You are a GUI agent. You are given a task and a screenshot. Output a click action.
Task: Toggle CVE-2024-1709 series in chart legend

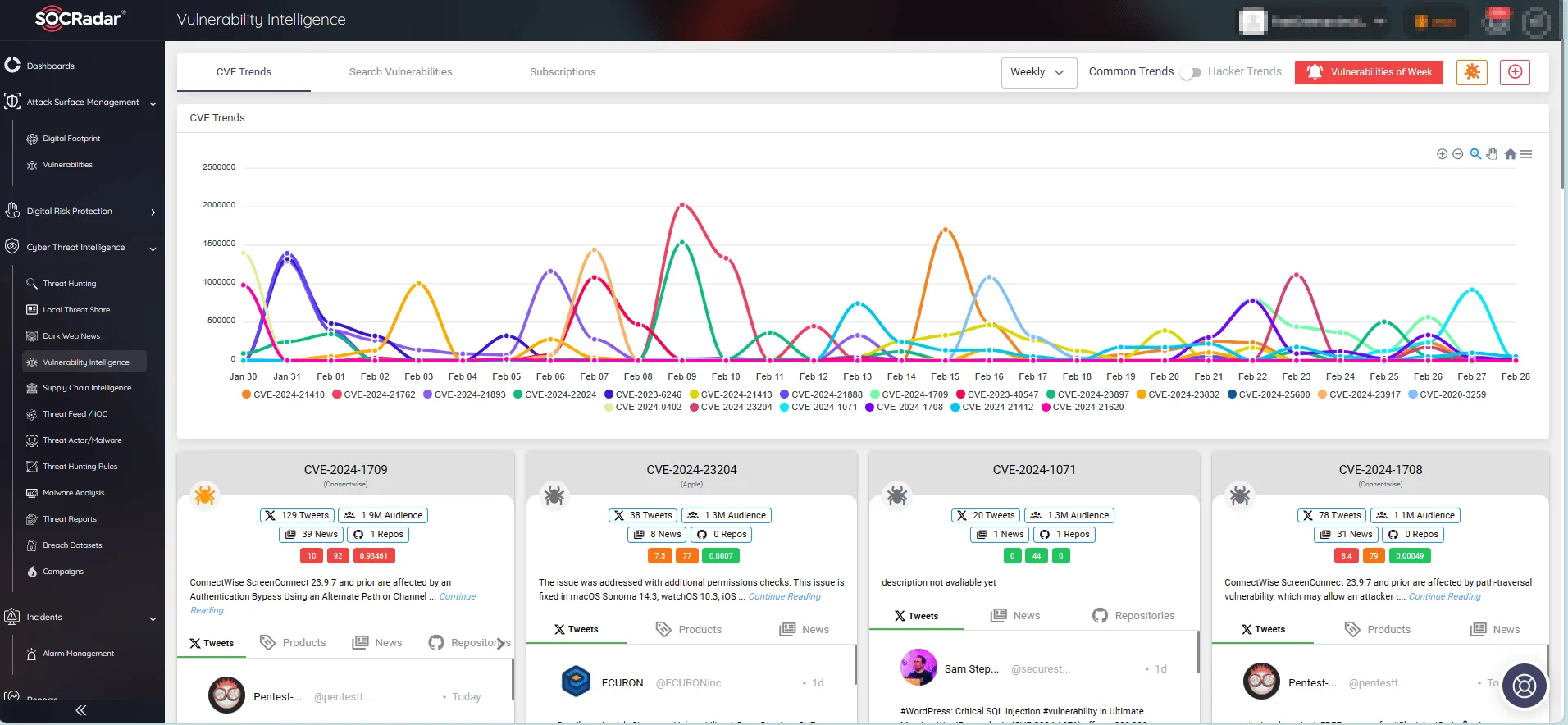click(x=909, y=394)
